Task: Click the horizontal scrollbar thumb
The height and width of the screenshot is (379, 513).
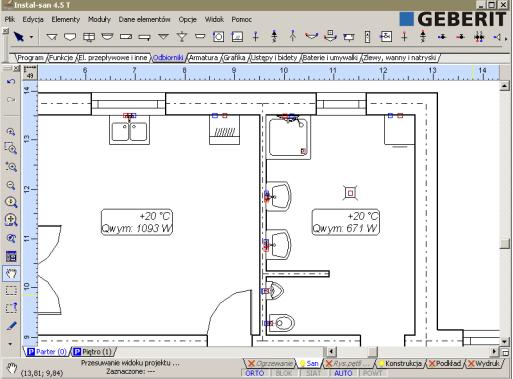Action: click(x=373, y=351)
